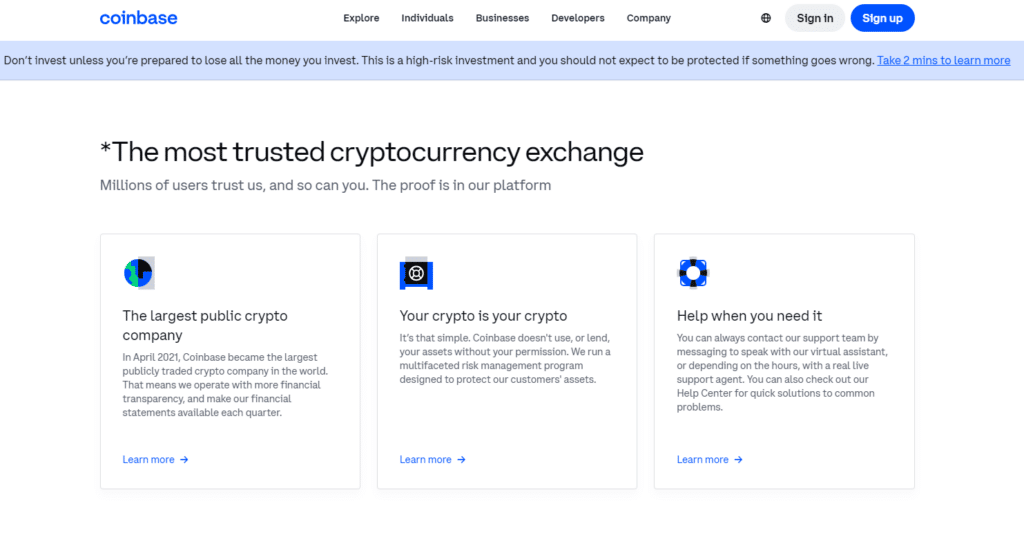1024x537 pixels.
Task: Open the language globe selector
Action: coord(766,18)
